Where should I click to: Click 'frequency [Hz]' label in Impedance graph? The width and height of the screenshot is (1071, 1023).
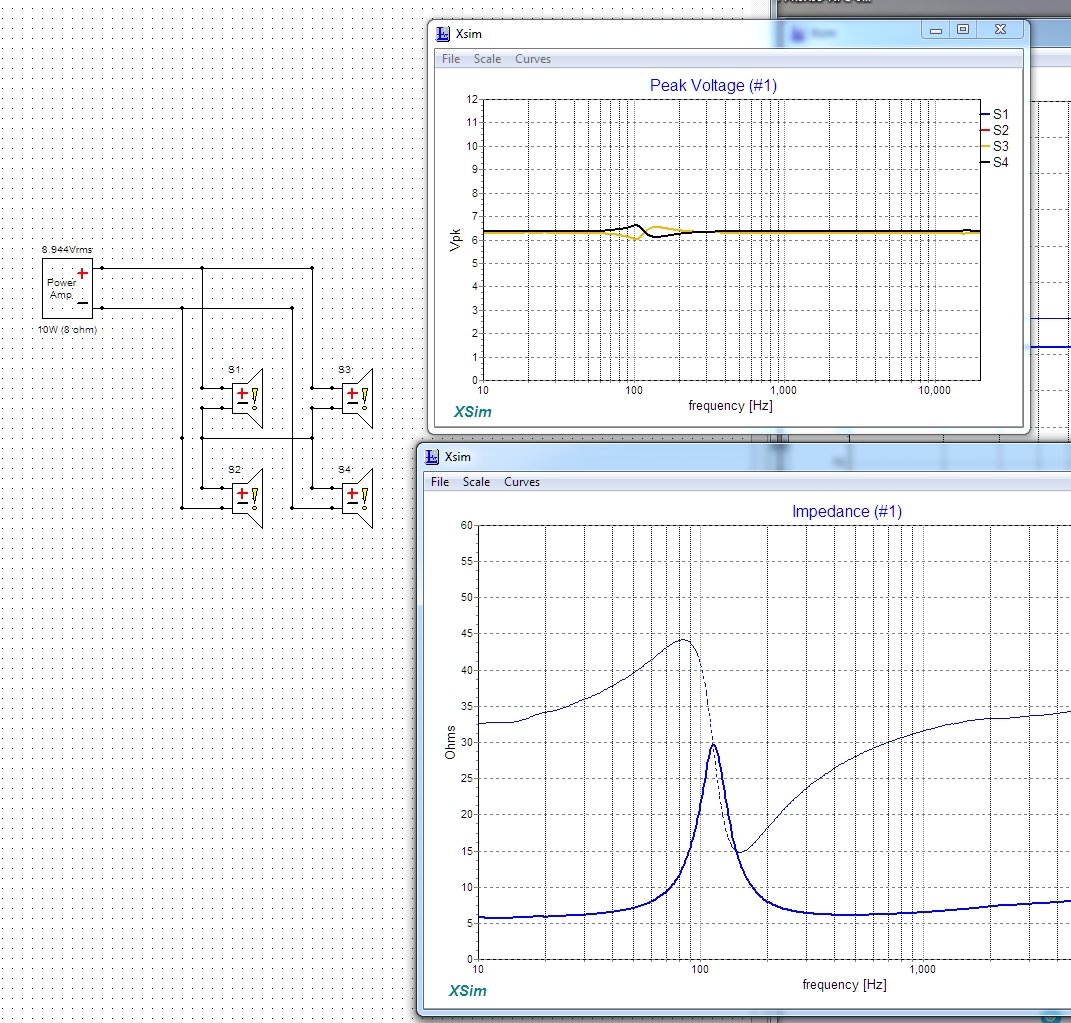(x=844, y=985)
